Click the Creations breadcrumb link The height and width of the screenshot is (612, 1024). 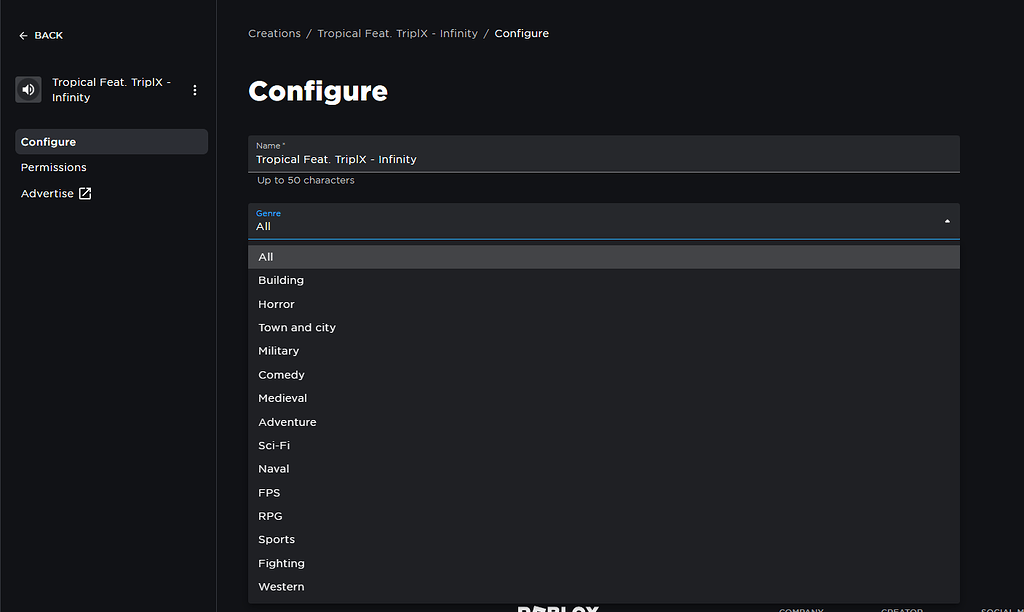point(274,33)
